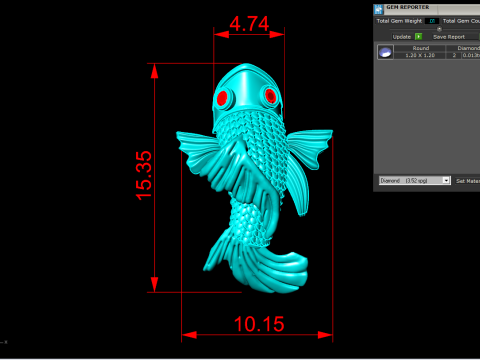Open the Diamond material dropdown

415,180
